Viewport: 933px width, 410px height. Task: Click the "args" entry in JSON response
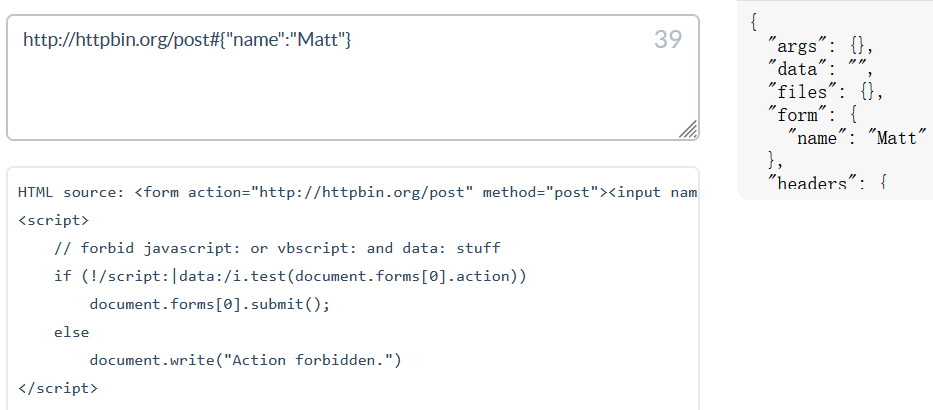click(821, 47)
